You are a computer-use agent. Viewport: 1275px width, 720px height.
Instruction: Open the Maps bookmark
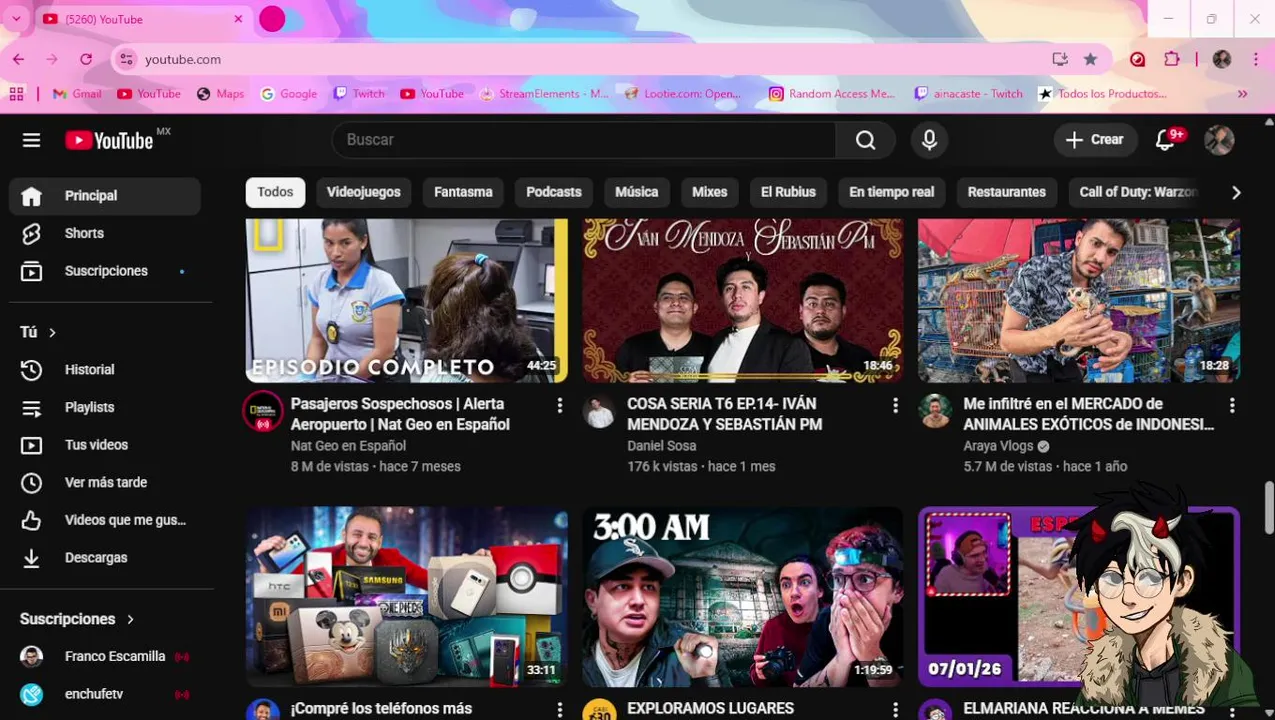(220, 93)
